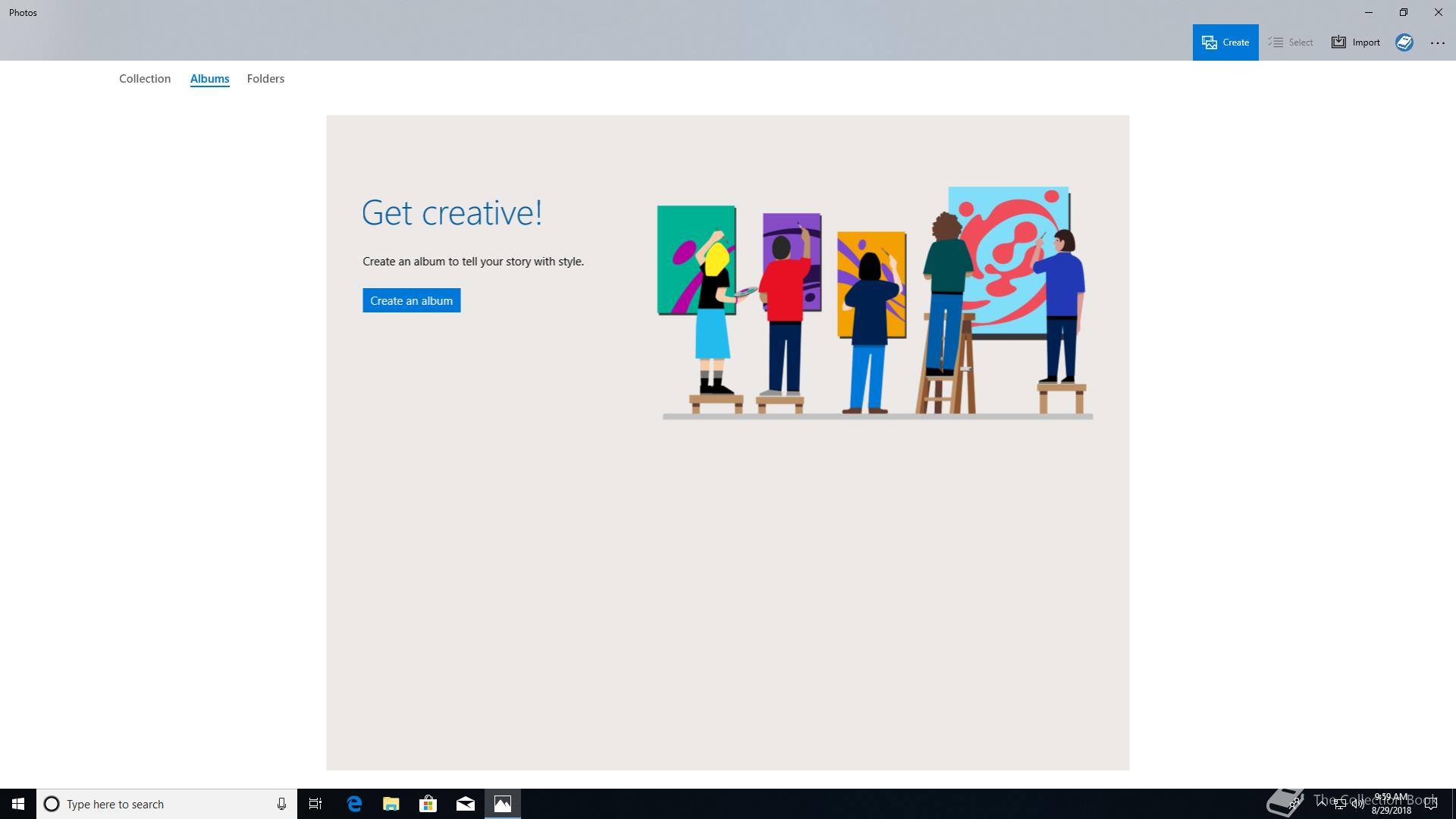Open the See more ellipsis menu
Viewport: 1456px width, 819px height.
click(1438, 43)
